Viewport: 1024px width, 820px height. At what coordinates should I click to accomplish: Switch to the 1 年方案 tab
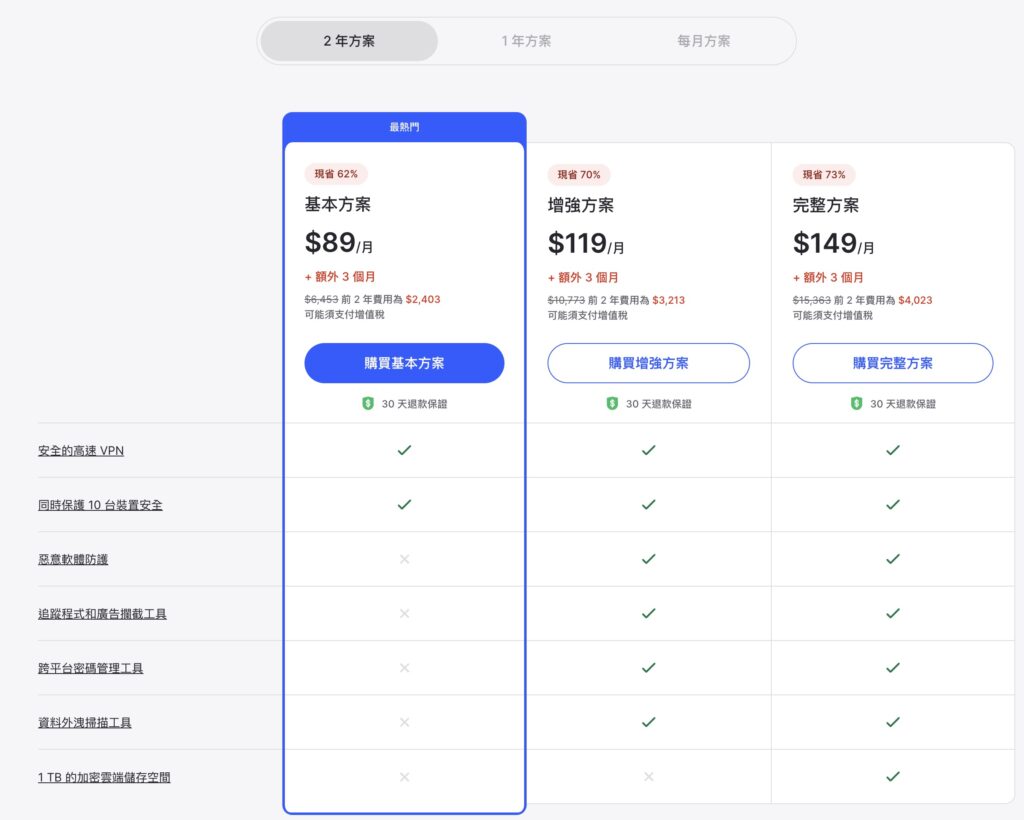click(526, 41)
